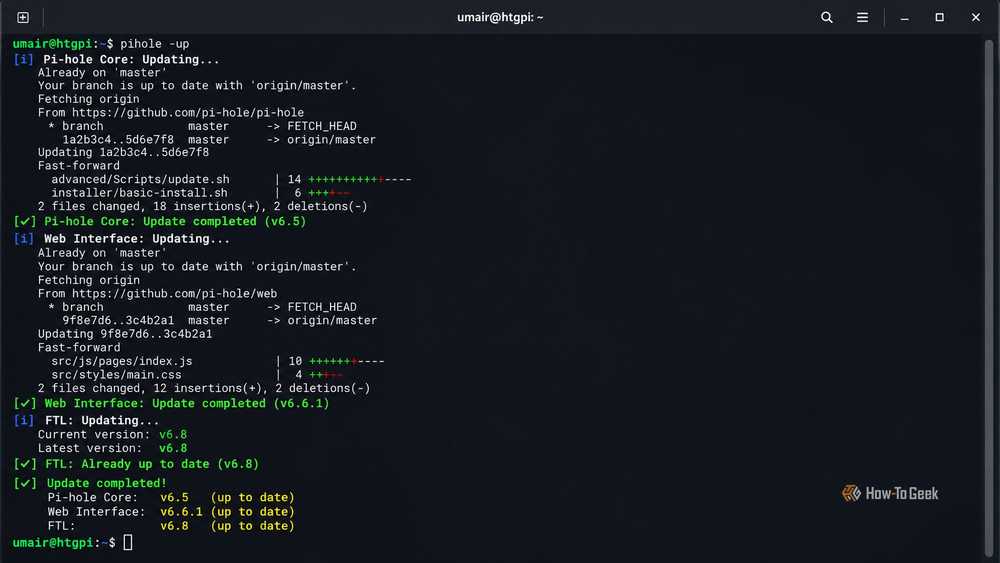Click the first 'Fetching origin' line under Core
This screenshot has height=563, width=1000.
[88, 99]
